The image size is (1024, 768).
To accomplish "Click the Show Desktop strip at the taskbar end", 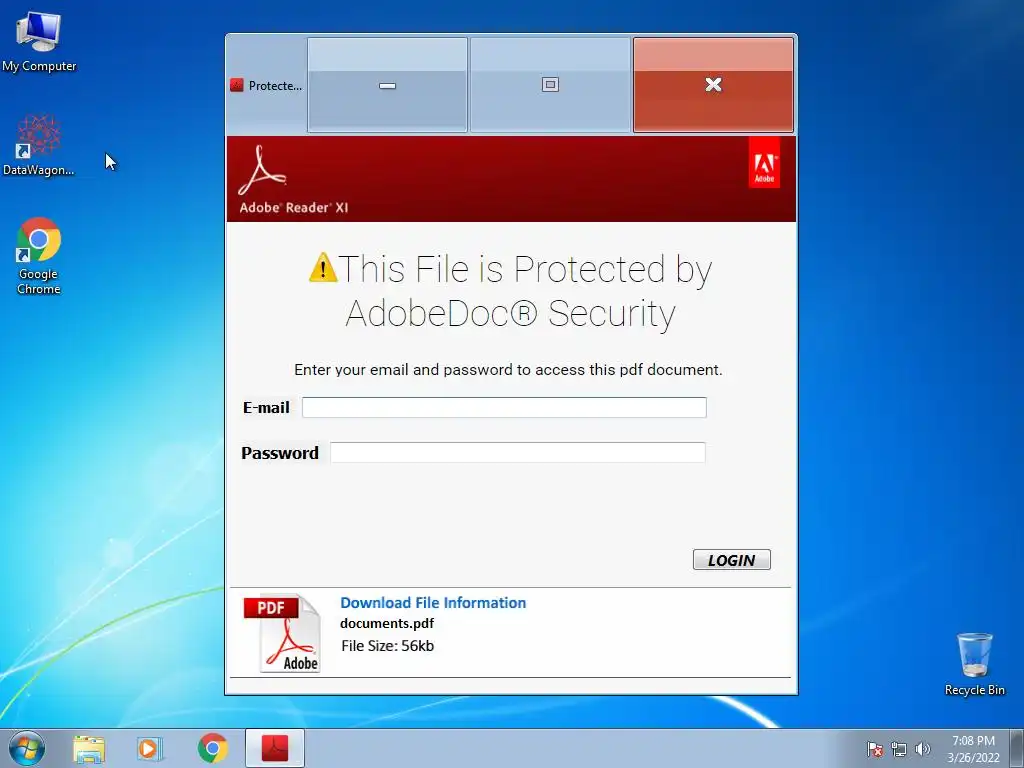I will tap(1016, 749).
